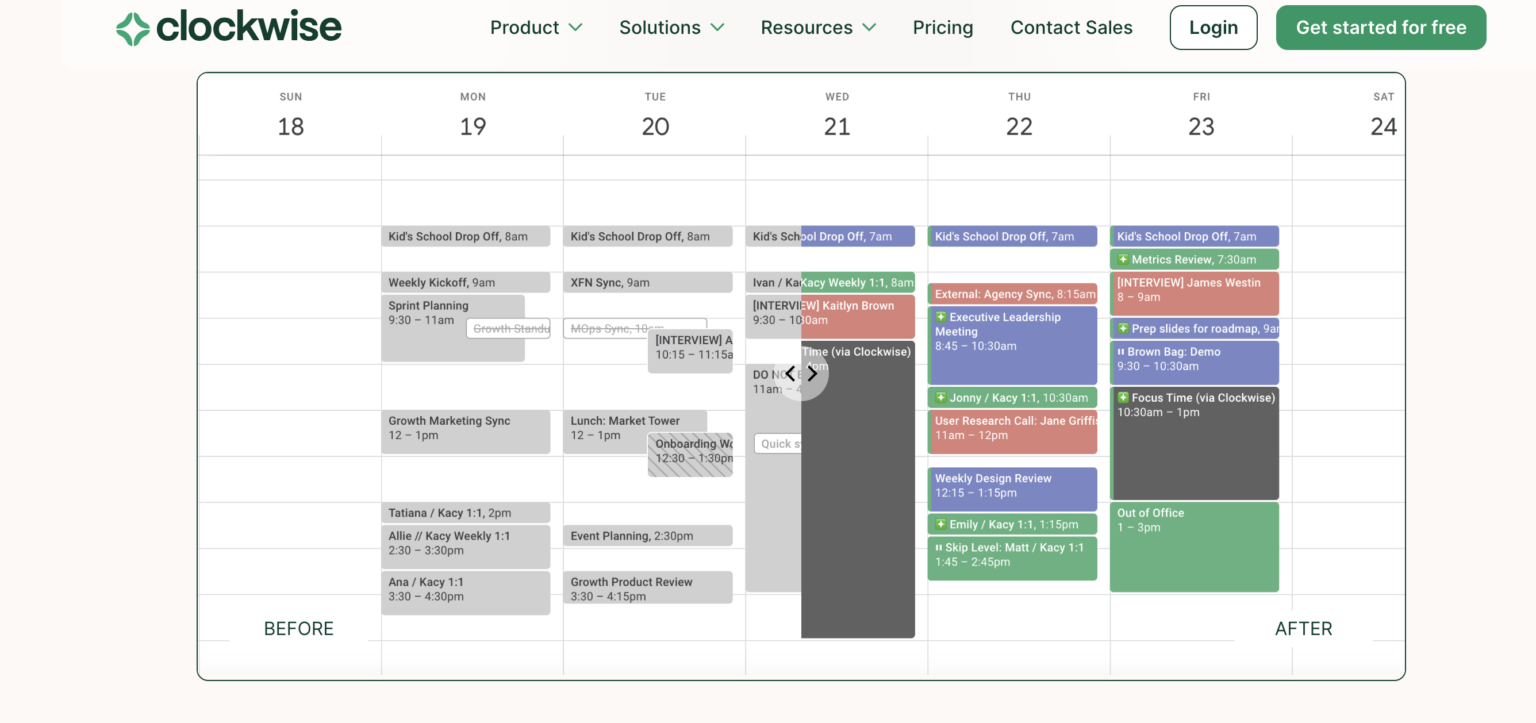
Task: Toggle pause on Skip Level: Matt / Kacy 1:1
Action: click(x=941, y=547)
